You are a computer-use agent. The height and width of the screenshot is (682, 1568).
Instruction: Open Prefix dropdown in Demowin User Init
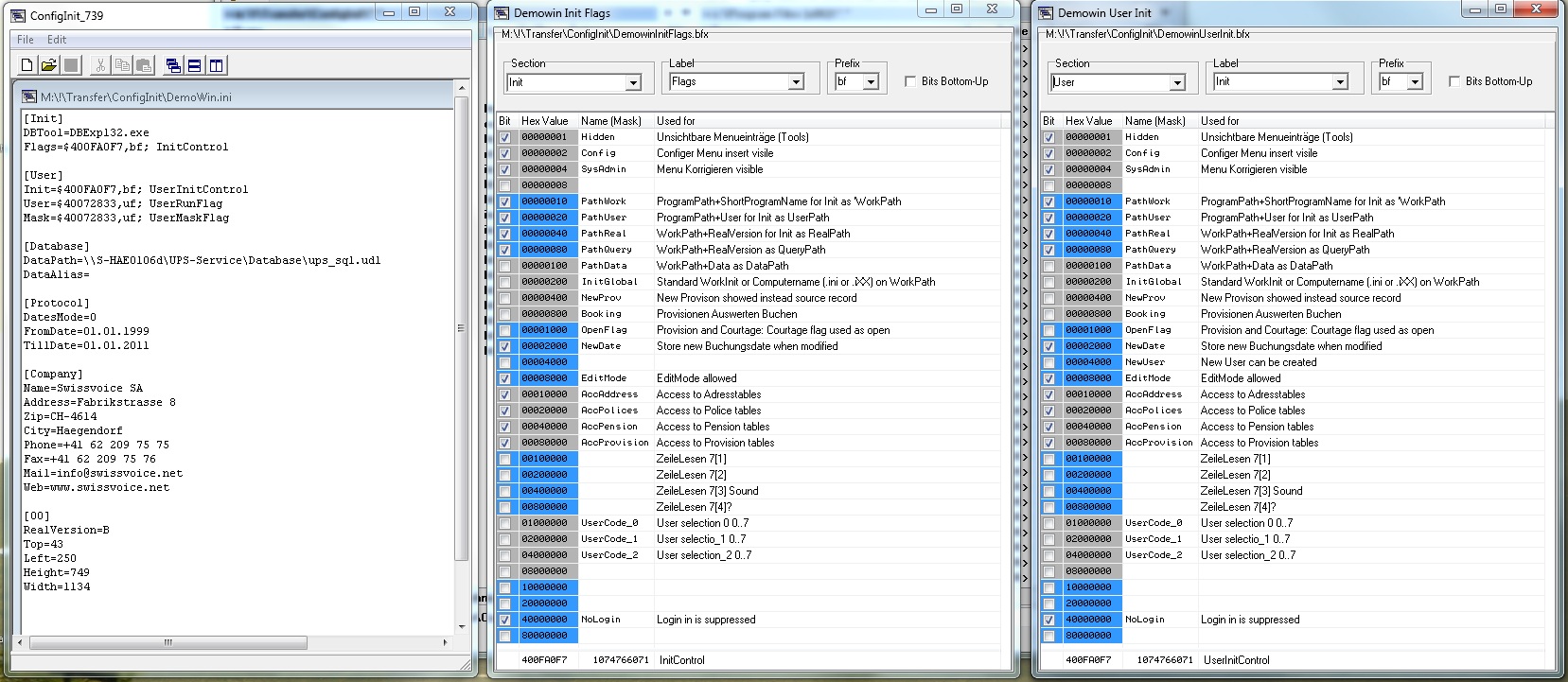click(1415, 82)
